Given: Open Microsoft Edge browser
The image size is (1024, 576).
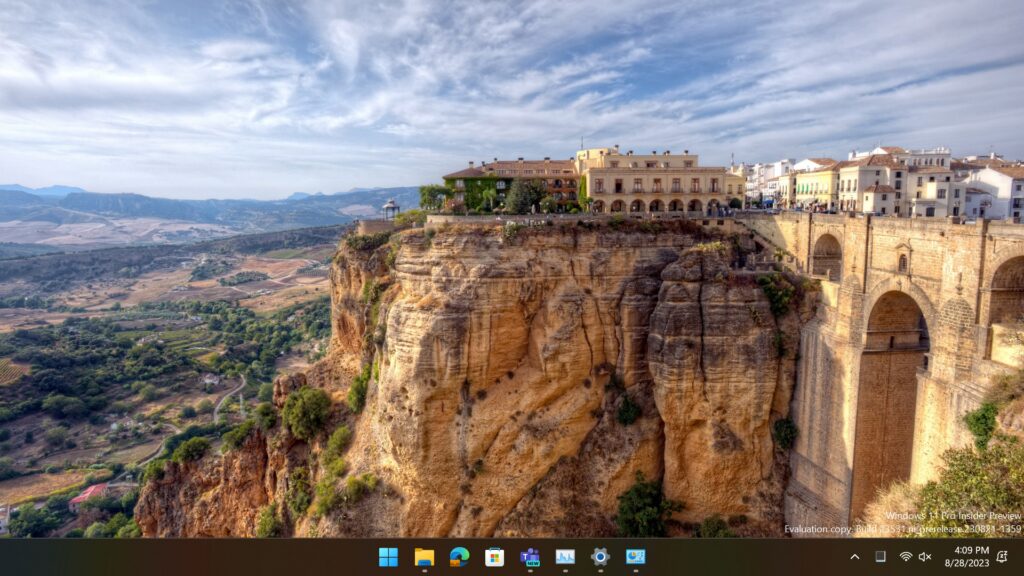Looking at the screenshot, I should point(459,557).
